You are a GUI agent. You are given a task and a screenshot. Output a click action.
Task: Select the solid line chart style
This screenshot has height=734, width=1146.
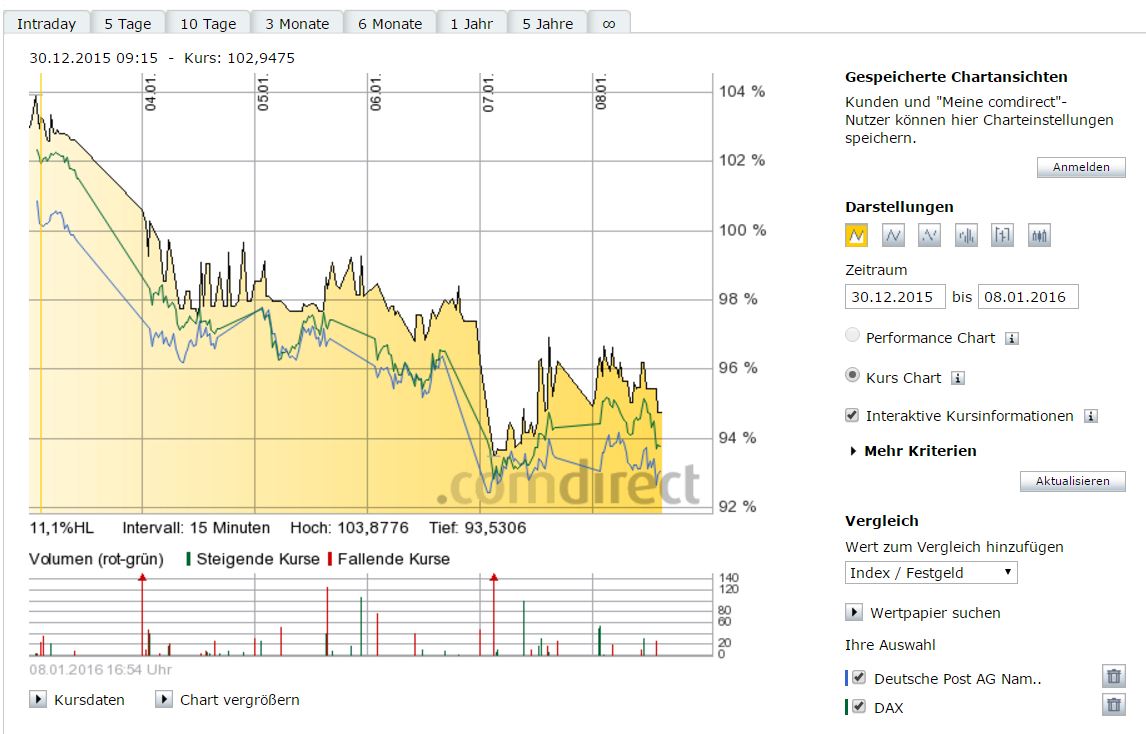(x=893, y=235)
